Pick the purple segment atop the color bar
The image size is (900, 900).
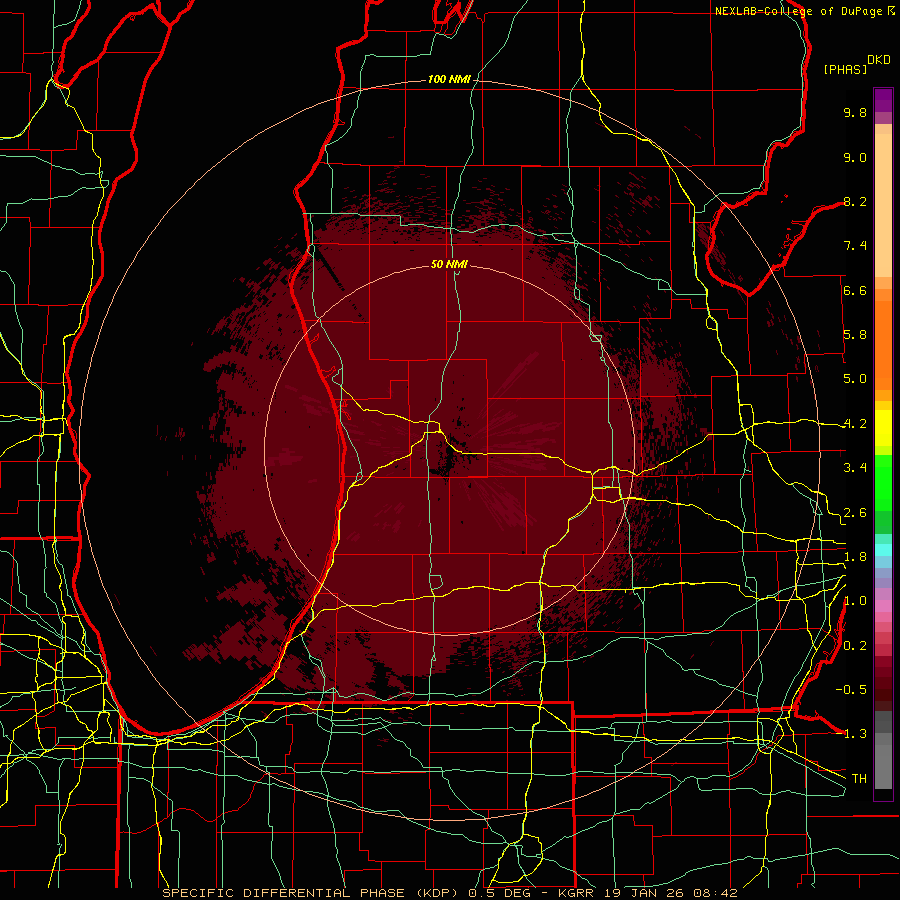pos(883,100)
